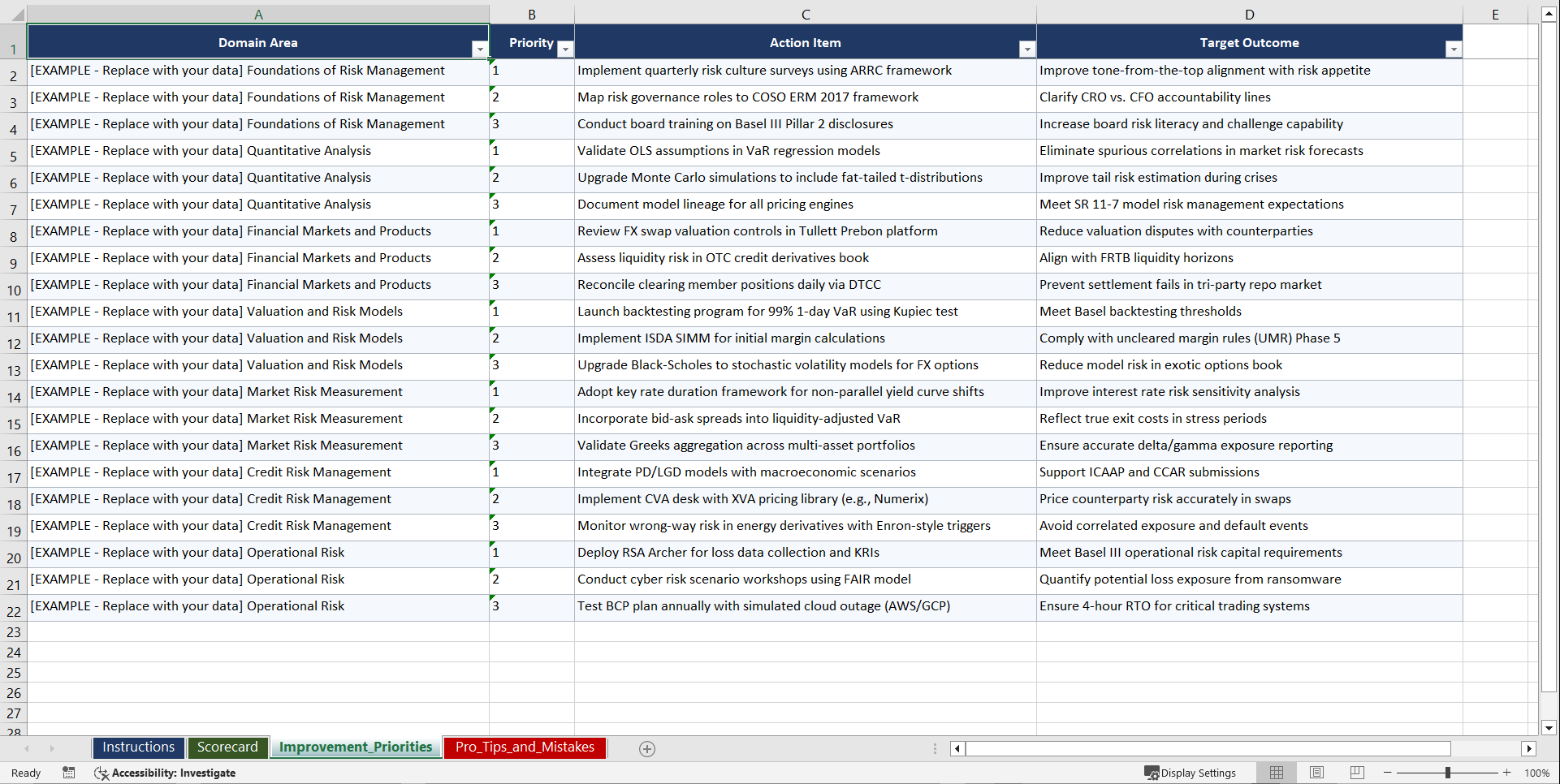Switch to the Instructions sheet tab
The width and height of the screenshot is (1560, 784).
tap(138, 747)
